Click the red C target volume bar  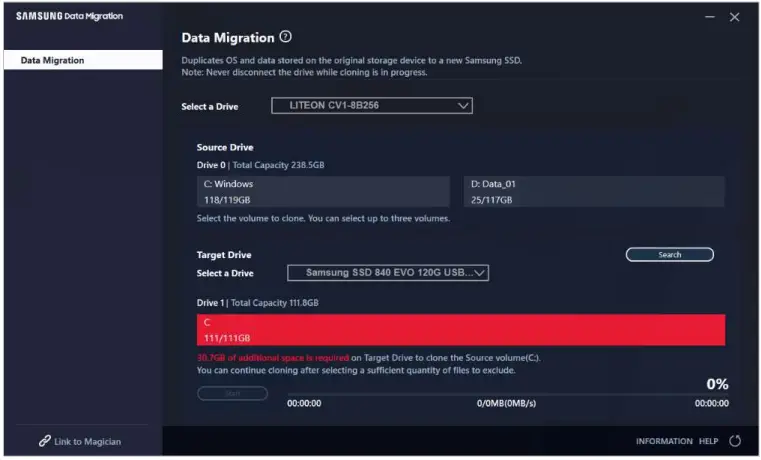point(461,330)
